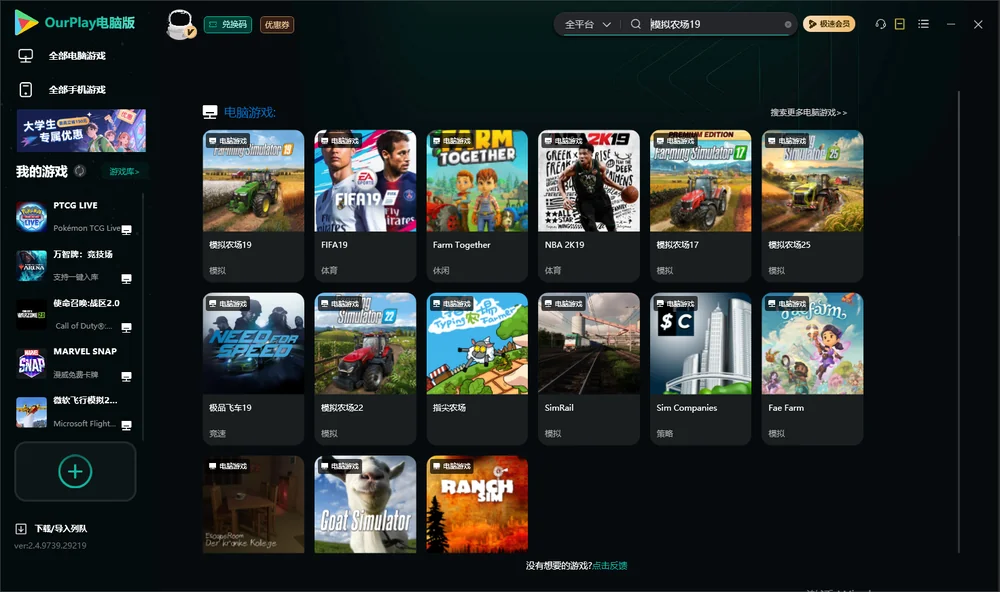1000x592 pixels.
Task: Click the 电脑游戏 tag on Sim Companies card
Action: pyautogui.click(x=675, y=304)
